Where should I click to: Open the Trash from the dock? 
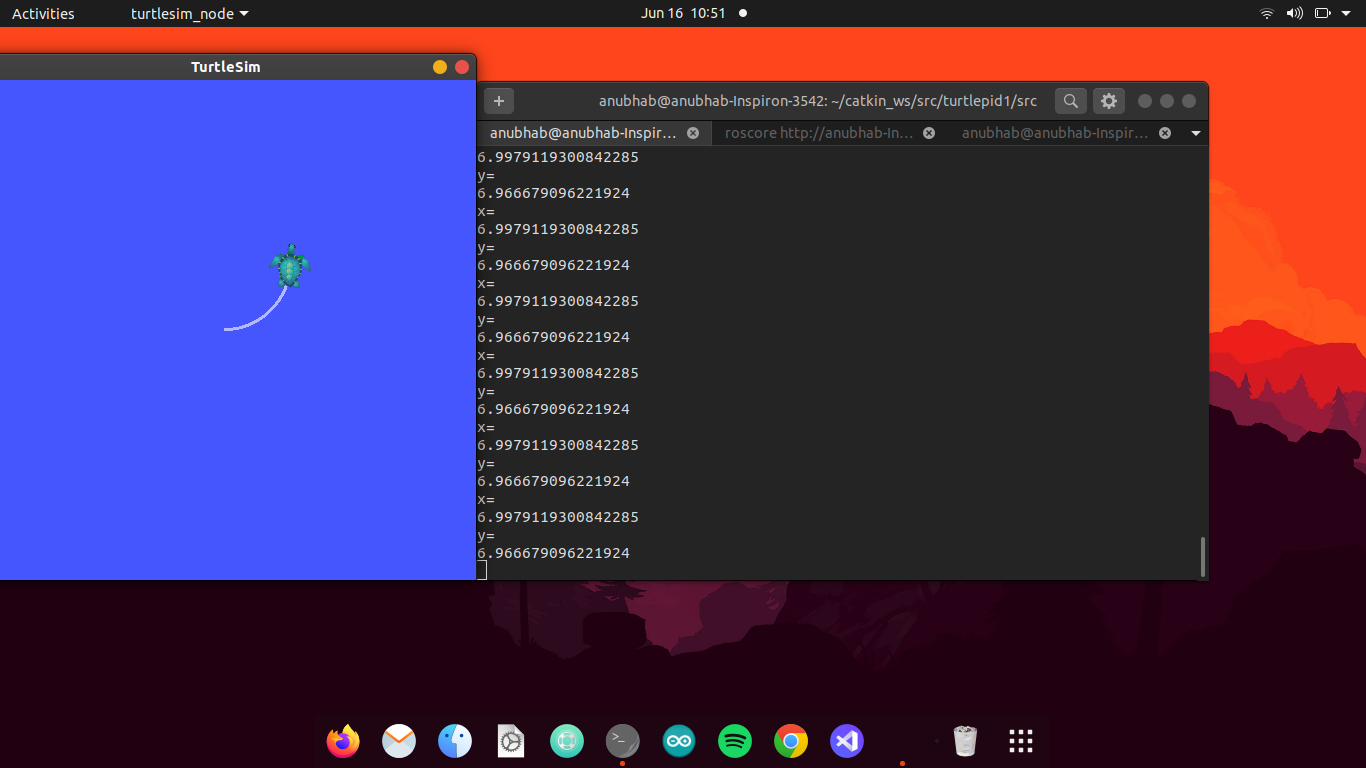963,741
